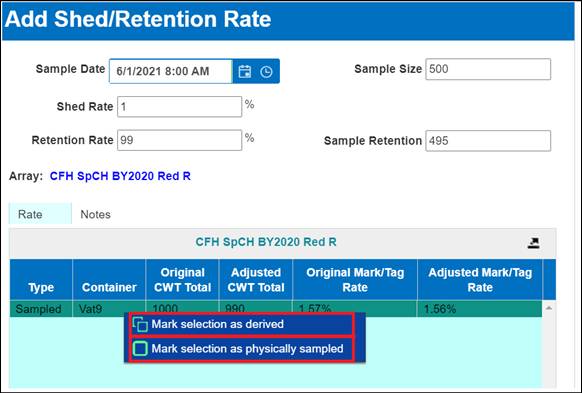Click the Shed Rate field
Screen dimensions: 582x393
(179, 107)
